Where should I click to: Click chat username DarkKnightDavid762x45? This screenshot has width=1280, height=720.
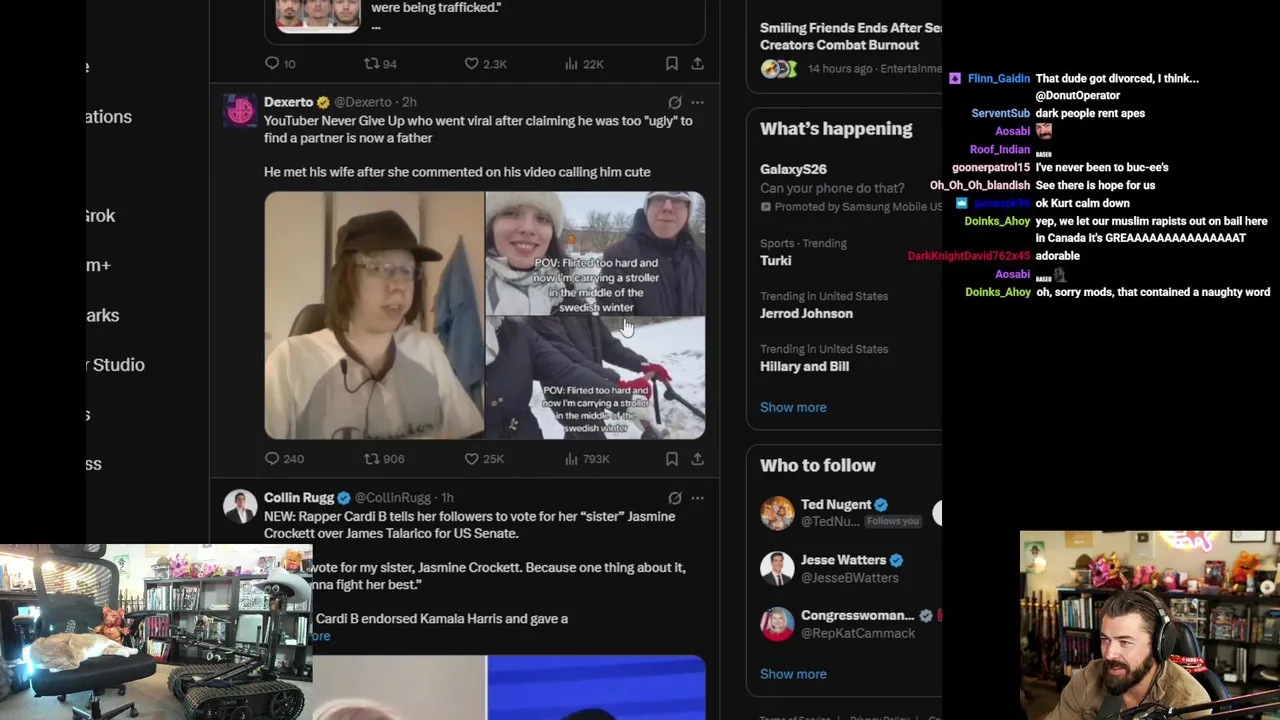pyautogui.click(x=968, y=257)
